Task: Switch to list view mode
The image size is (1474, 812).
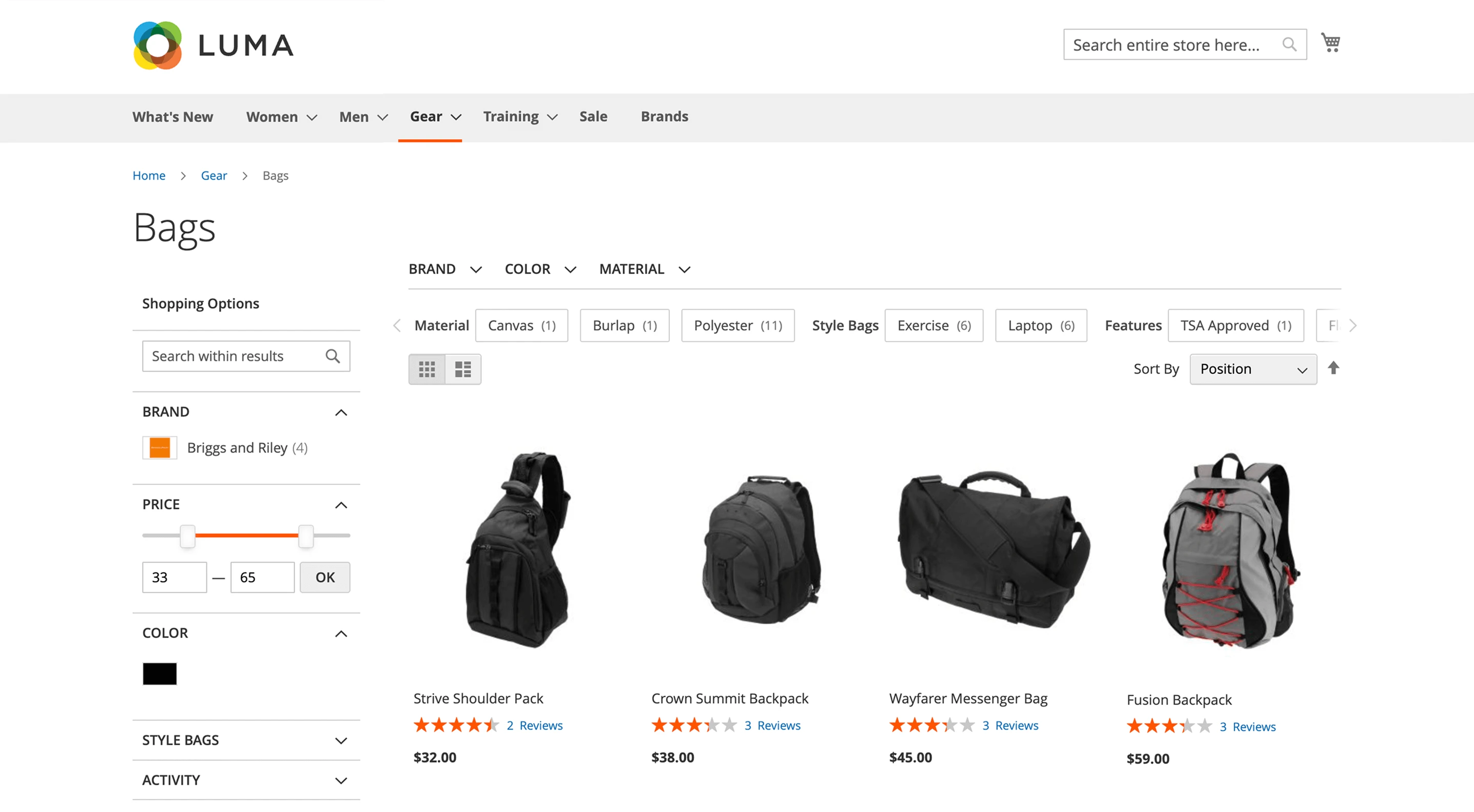Action: pyautogui.click(x=462, y=369)
